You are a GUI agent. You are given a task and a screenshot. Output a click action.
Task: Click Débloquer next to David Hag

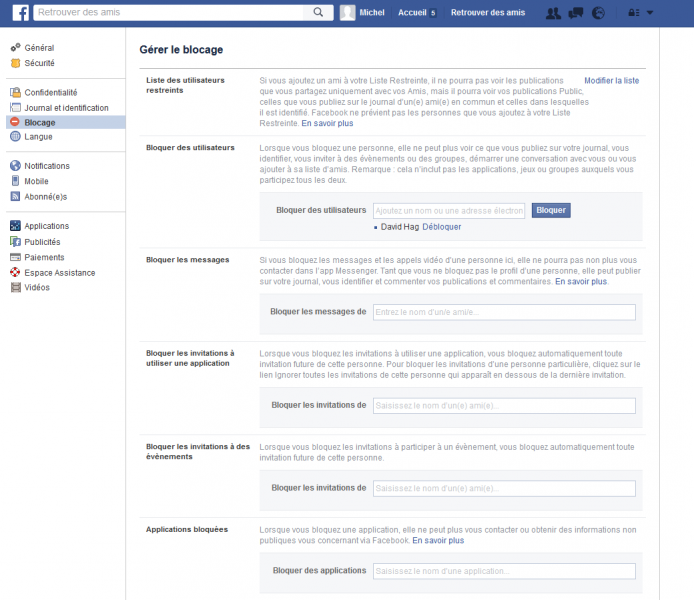click(x=441, y=227)
